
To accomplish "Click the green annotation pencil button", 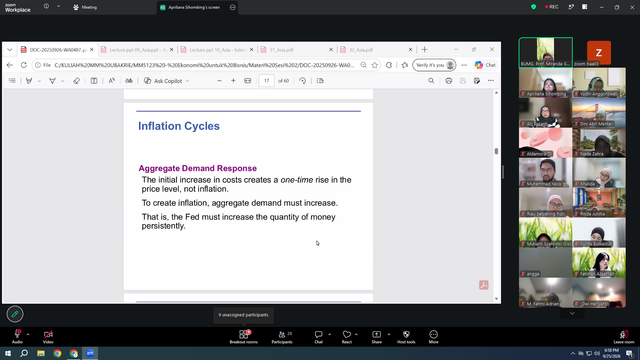I will [15, 314].
